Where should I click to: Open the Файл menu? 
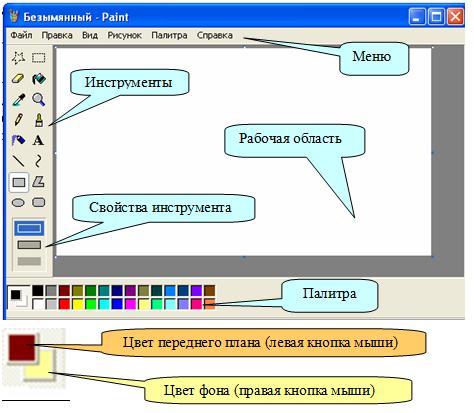pos(21,35)
